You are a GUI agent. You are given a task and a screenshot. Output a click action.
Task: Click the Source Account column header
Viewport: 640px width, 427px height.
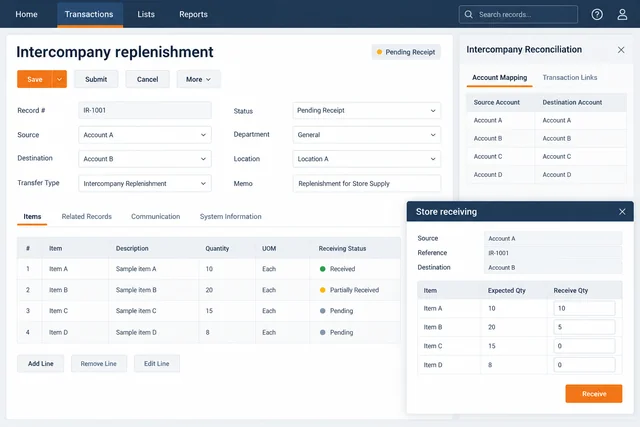[x=497, y=102]
